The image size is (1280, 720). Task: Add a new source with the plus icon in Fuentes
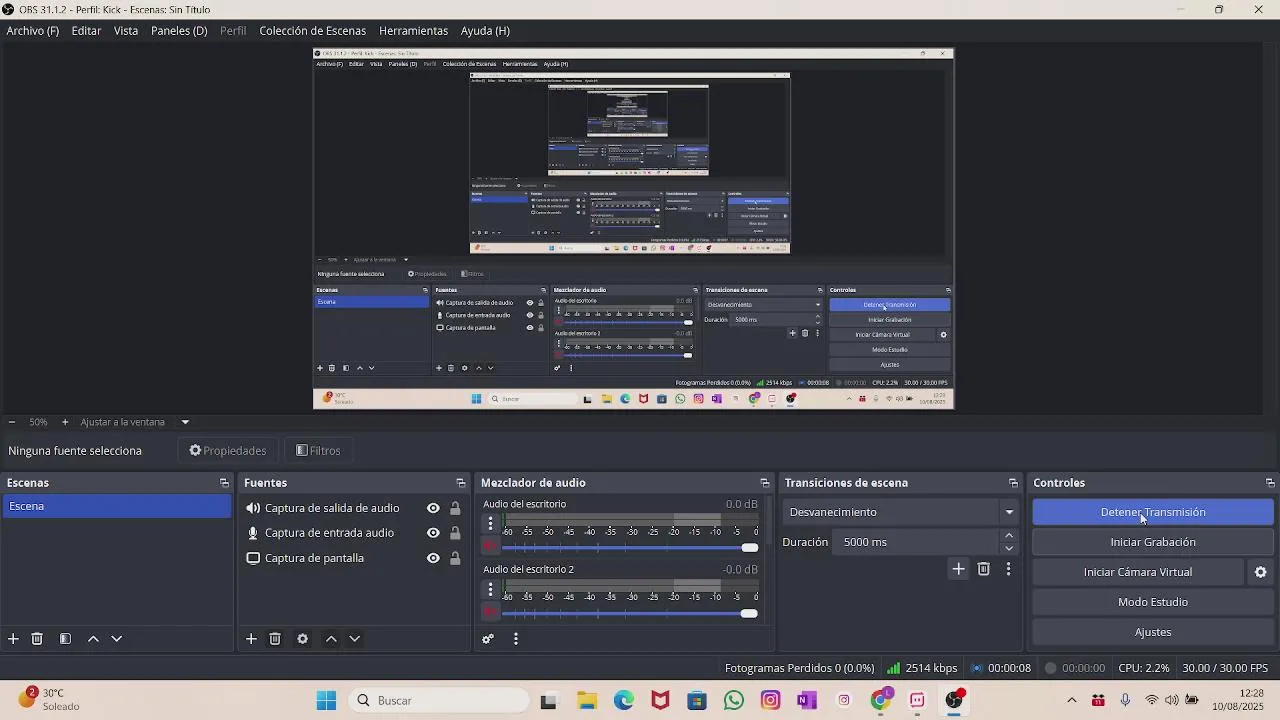[x=251, y=639]
